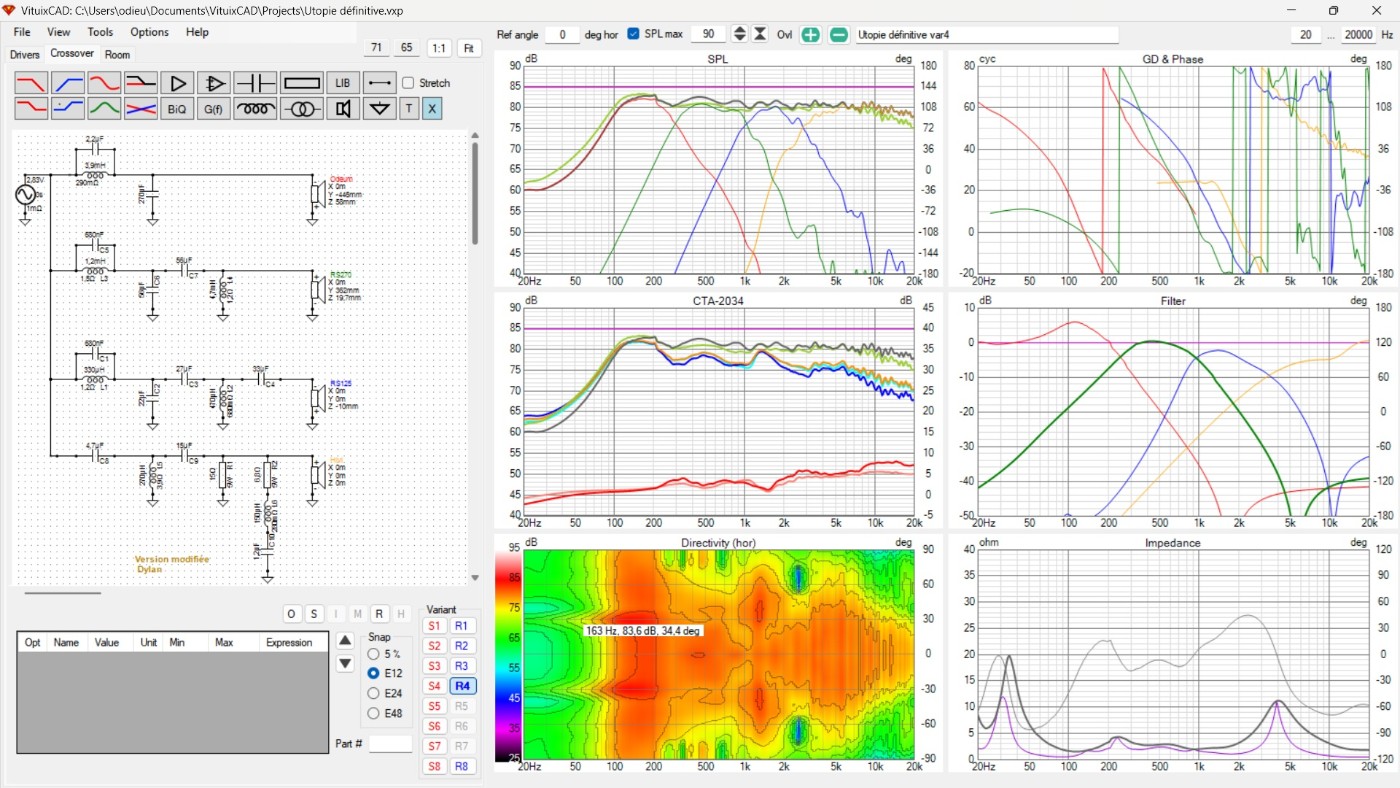Switch to the Drivers tab

click(25, 54)
